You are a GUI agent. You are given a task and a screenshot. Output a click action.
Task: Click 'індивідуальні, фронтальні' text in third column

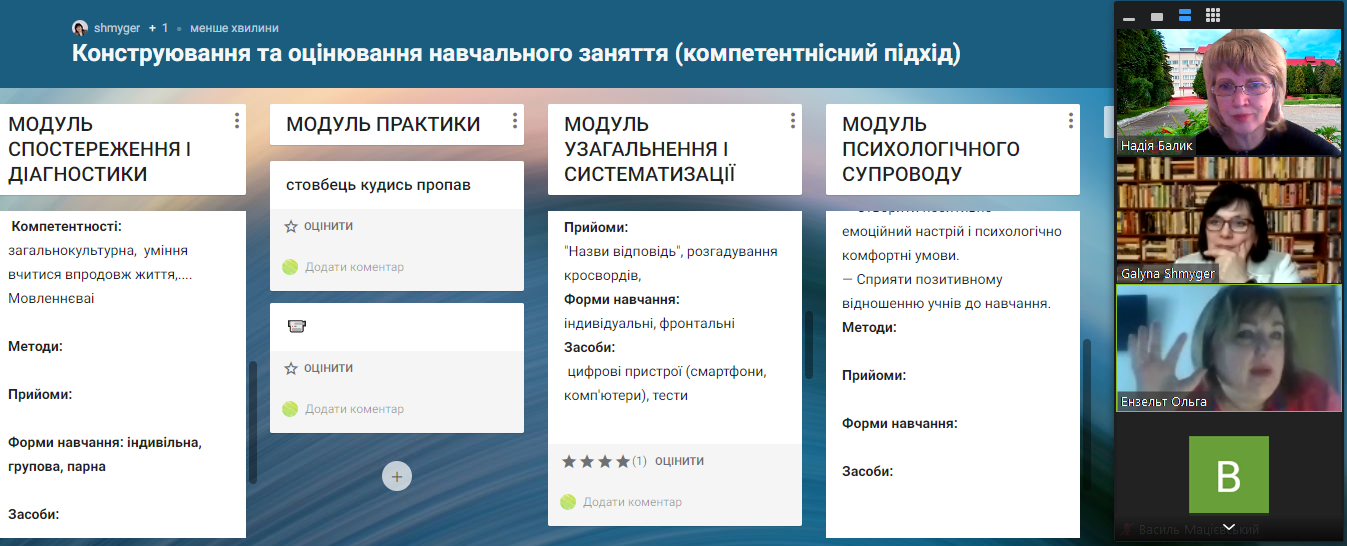click(x=649, y=323)
